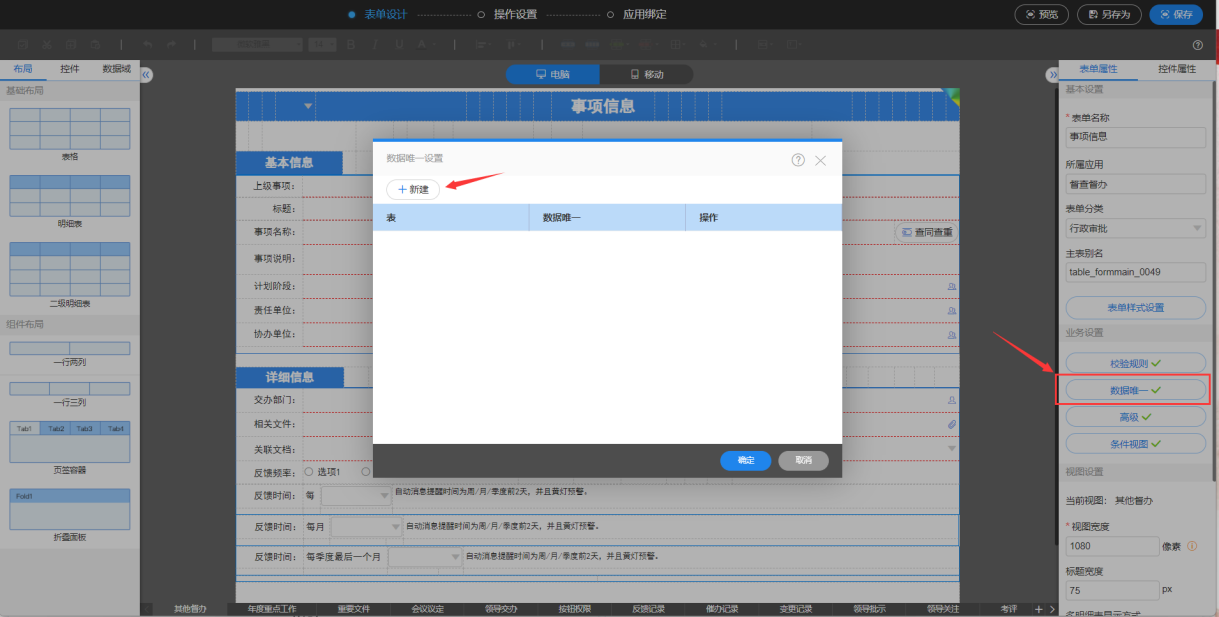1219x617 pixels.
Task: Switch to the 电脑 desktop view
Action: point(553,74)
